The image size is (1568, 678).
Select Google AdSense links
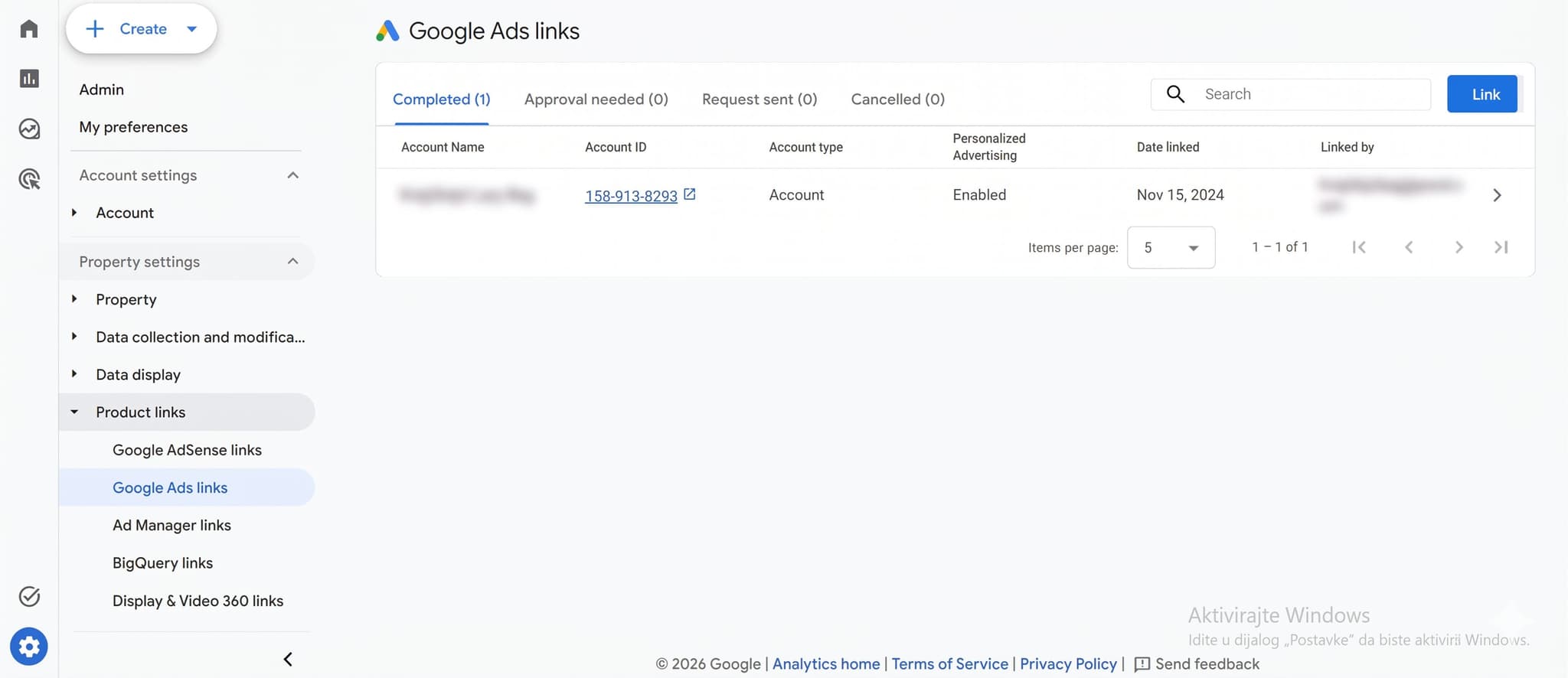(x=187, y=450)
